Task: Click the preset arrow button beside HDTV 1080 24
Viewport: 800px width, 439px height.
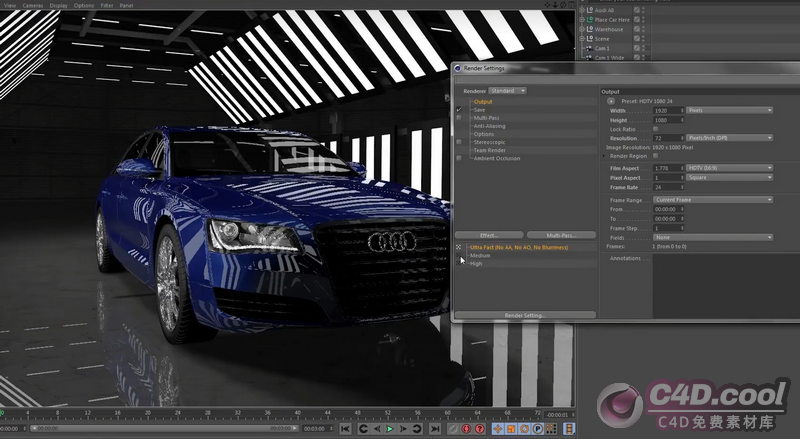Action: pos(611,101)
